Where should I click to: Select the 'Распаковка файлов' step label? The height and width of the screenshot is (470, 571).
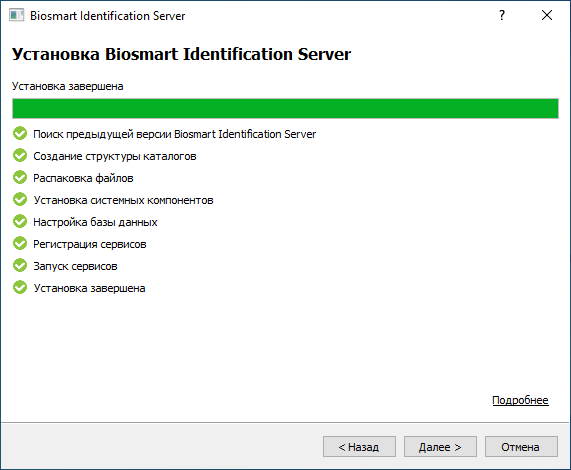pos(83,178)
